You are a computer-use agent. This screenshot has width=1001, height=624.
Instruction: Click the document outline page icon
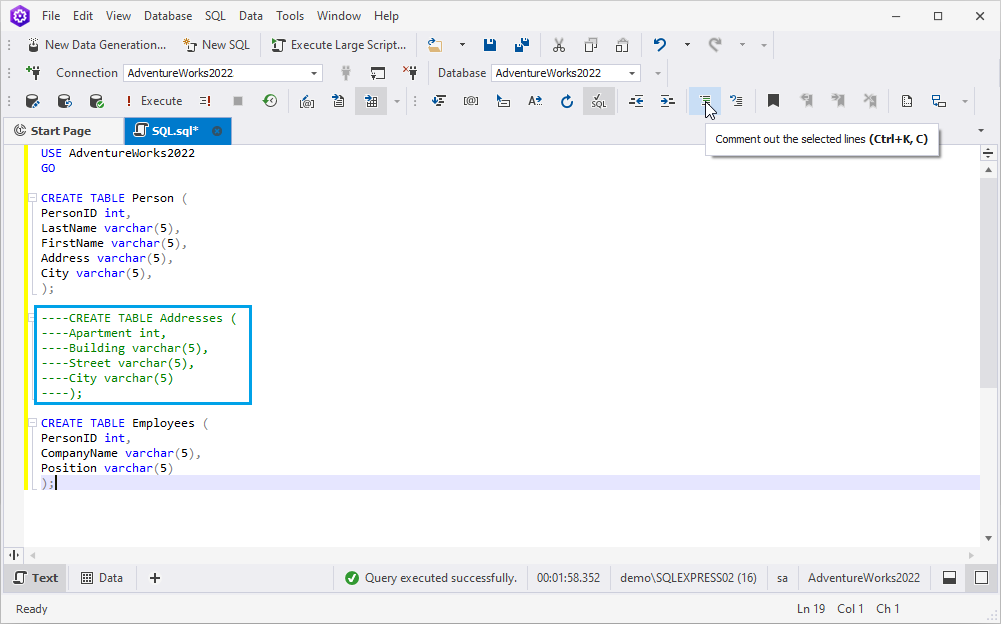tap(907, 101)
